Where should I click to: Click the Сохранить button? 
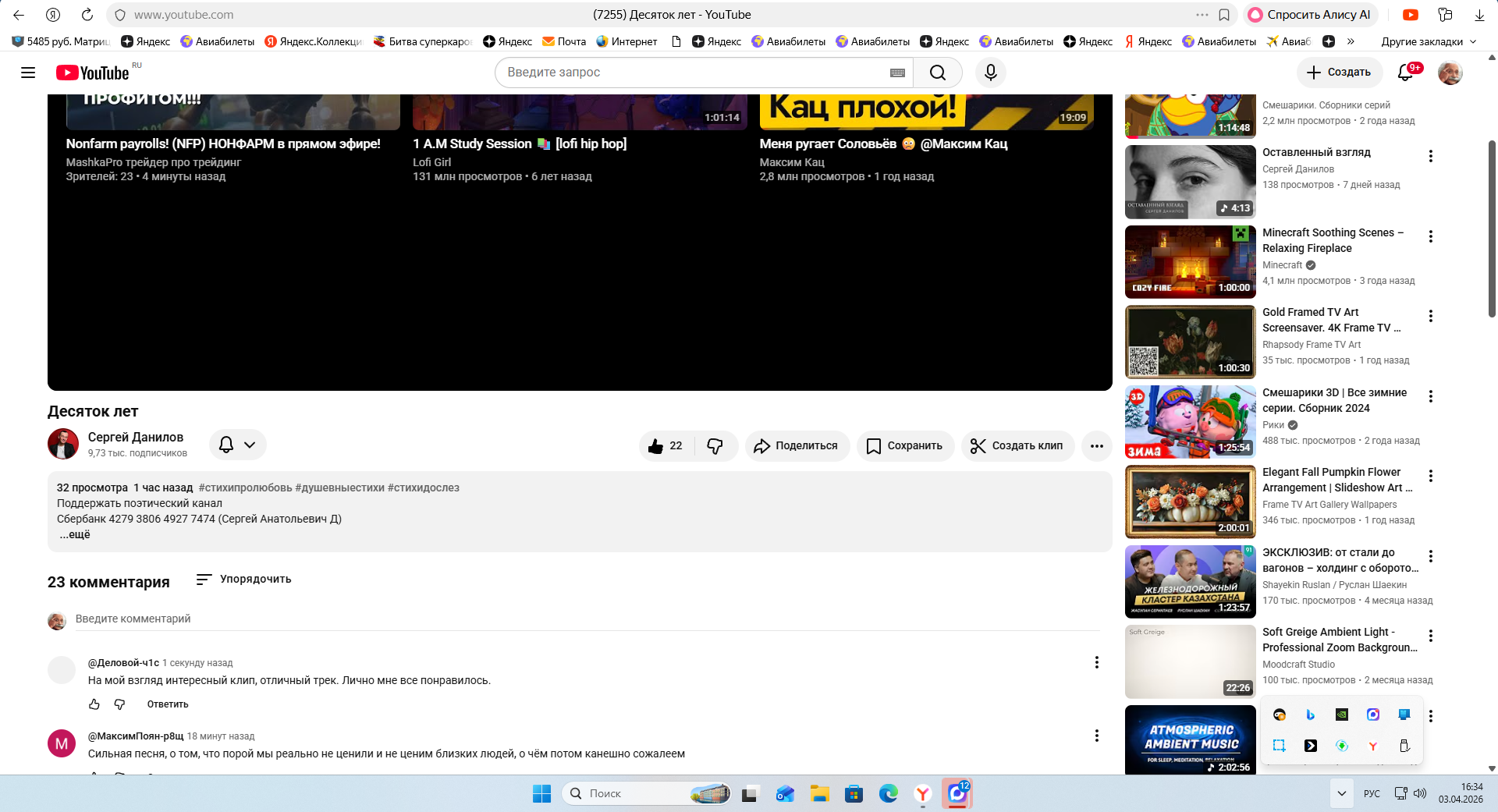[905, 446]
